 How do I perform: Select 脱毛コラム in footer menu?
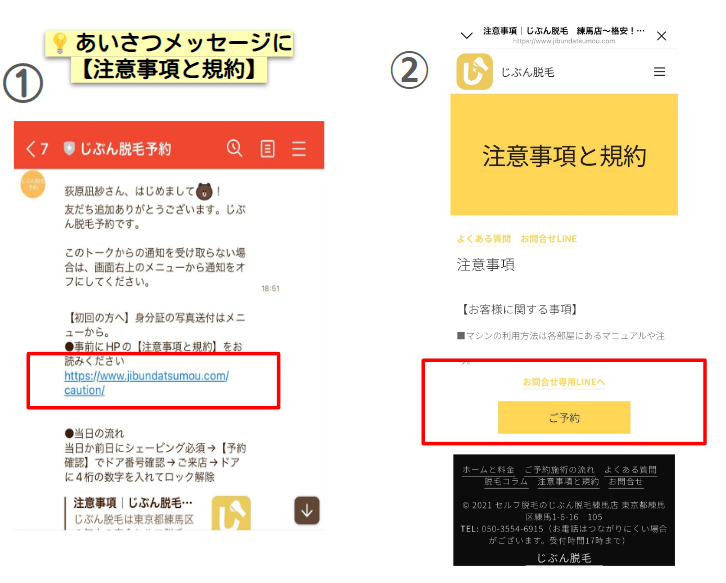pos(506,482)
